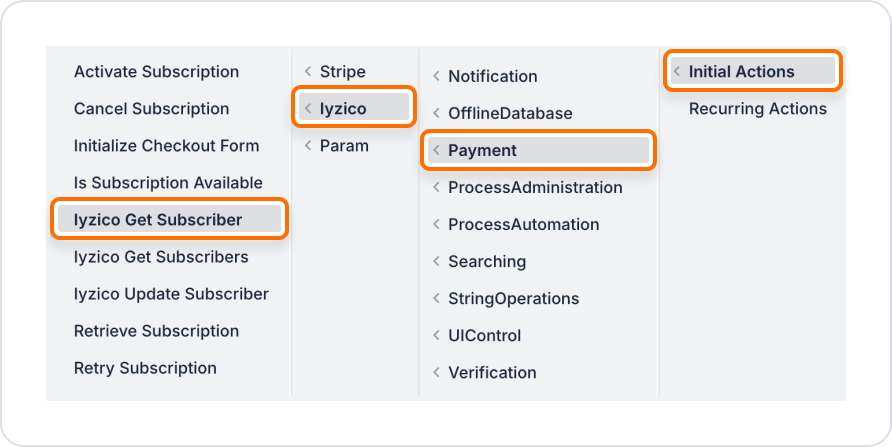
Task: Open the Stripe submenu
Action: pos(342,72)
